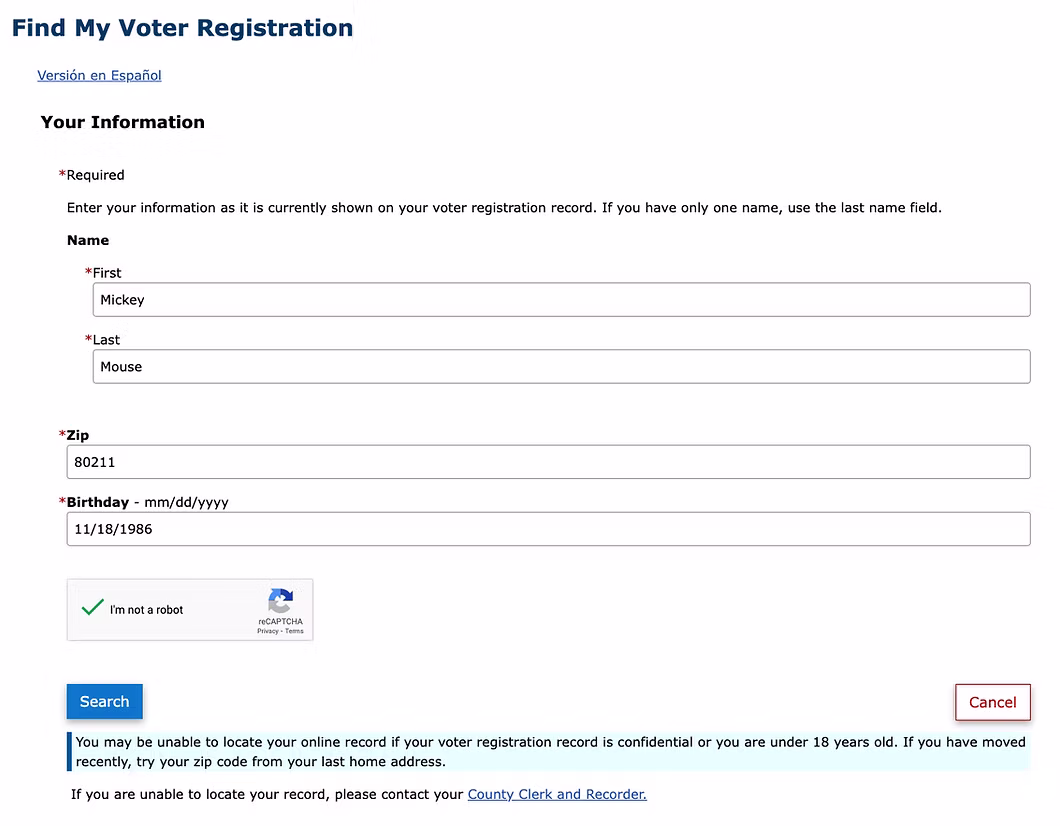Open the Versión en Español link
Image resolution: width=1060 pixels, height=826 pixels.
[x=99, y=75]
